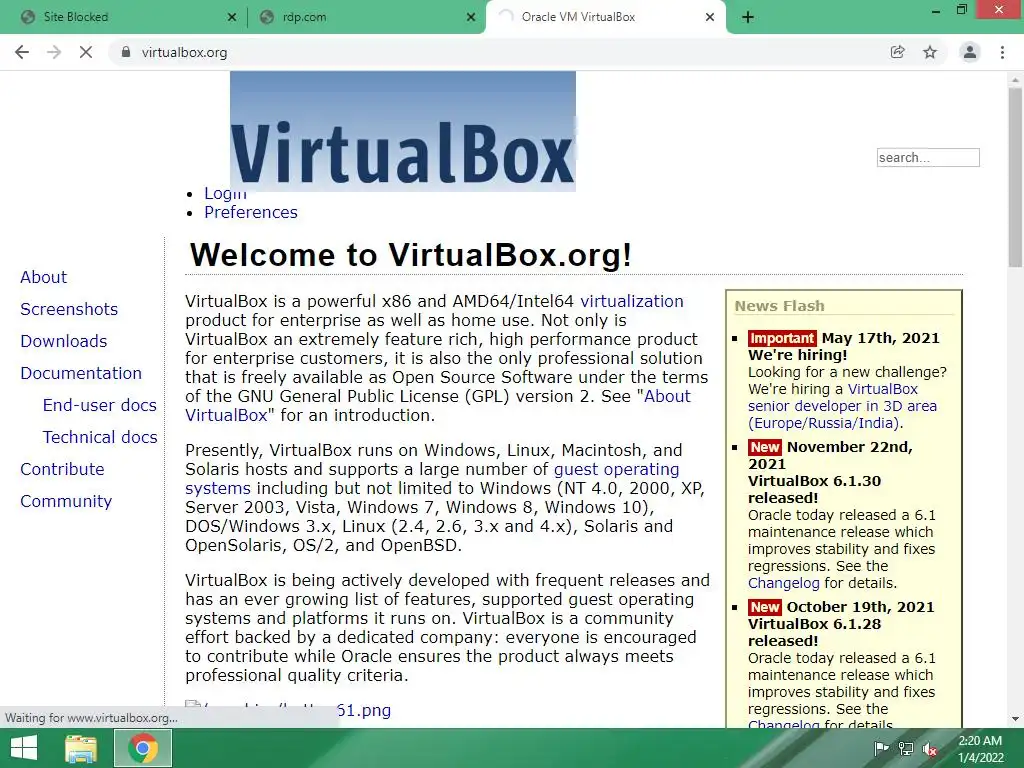Share this page icon in address bar
This screenshot has width=1024, height=768.
point(897,52)
